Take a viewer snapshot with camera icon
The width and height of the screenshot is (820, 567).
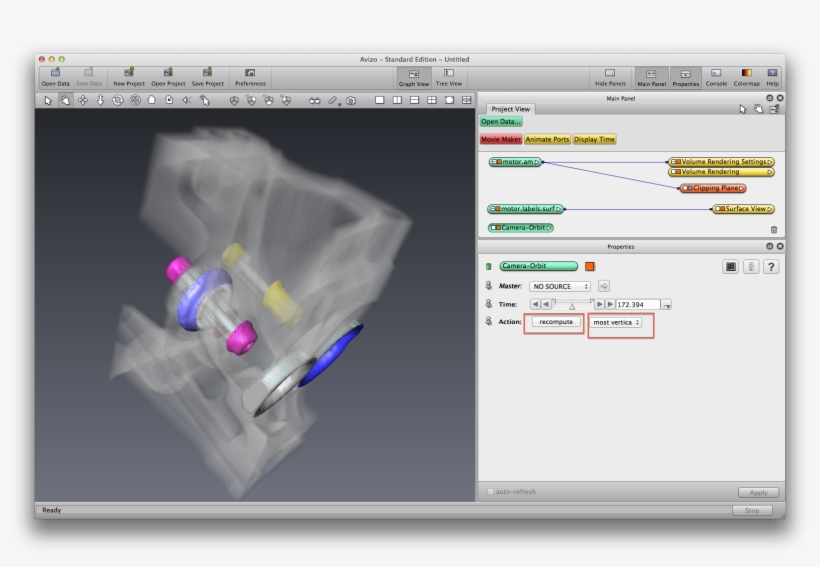[x=351, y=100]
